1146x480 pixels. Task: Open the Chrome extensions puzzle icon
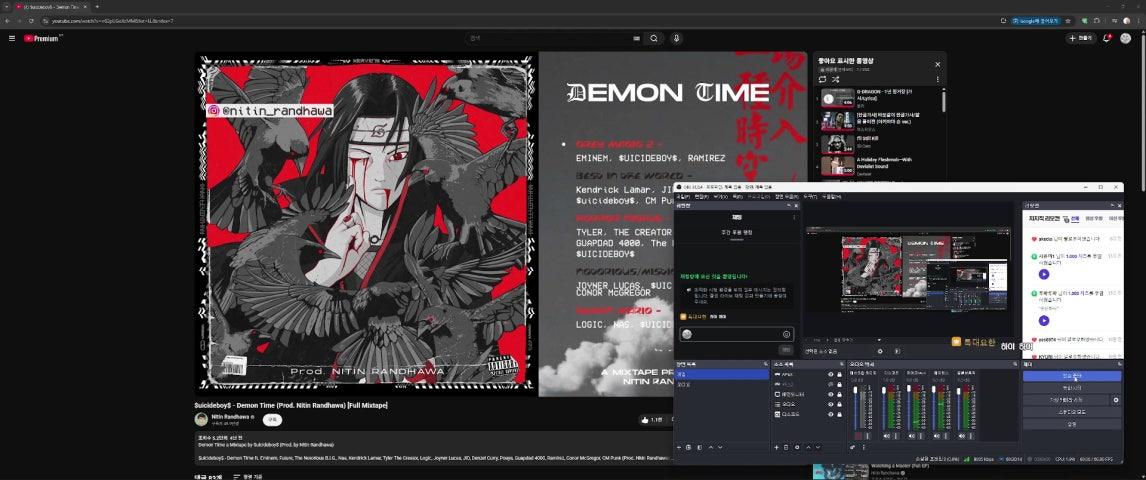click(1096, 20)
